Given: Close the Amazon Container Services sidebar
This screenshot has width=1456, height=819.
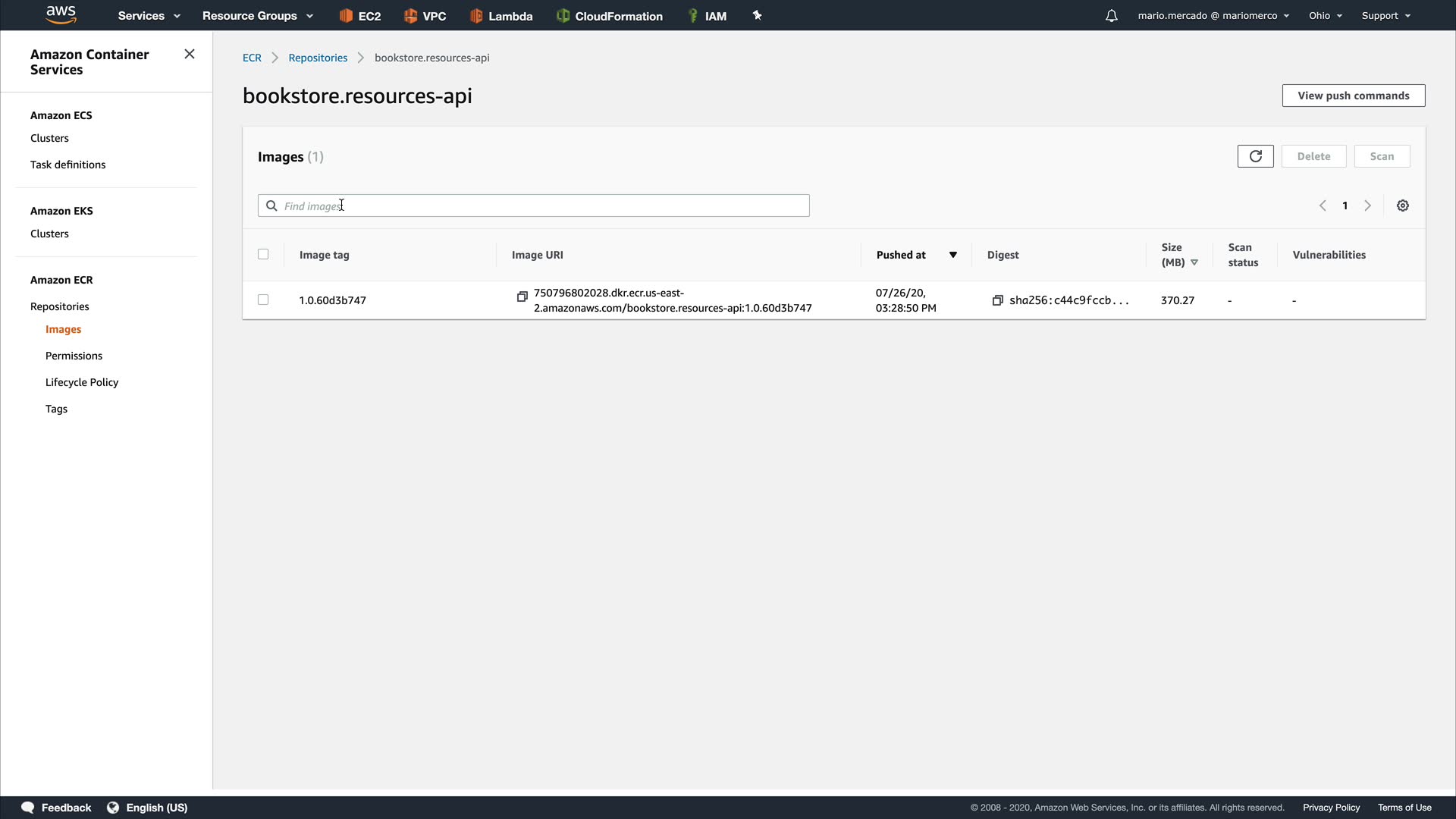Looking at the screenshot, I should [190, 54].
